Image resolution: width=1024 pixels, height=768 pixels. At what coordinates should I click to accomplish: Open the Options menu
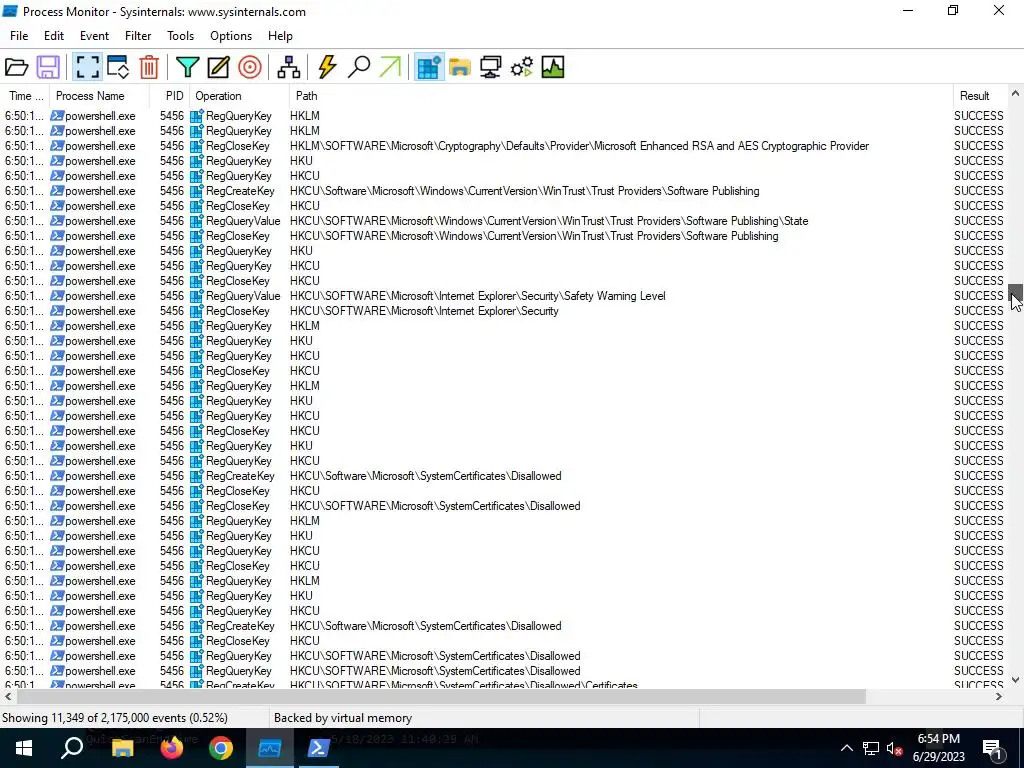click(231, 36)
